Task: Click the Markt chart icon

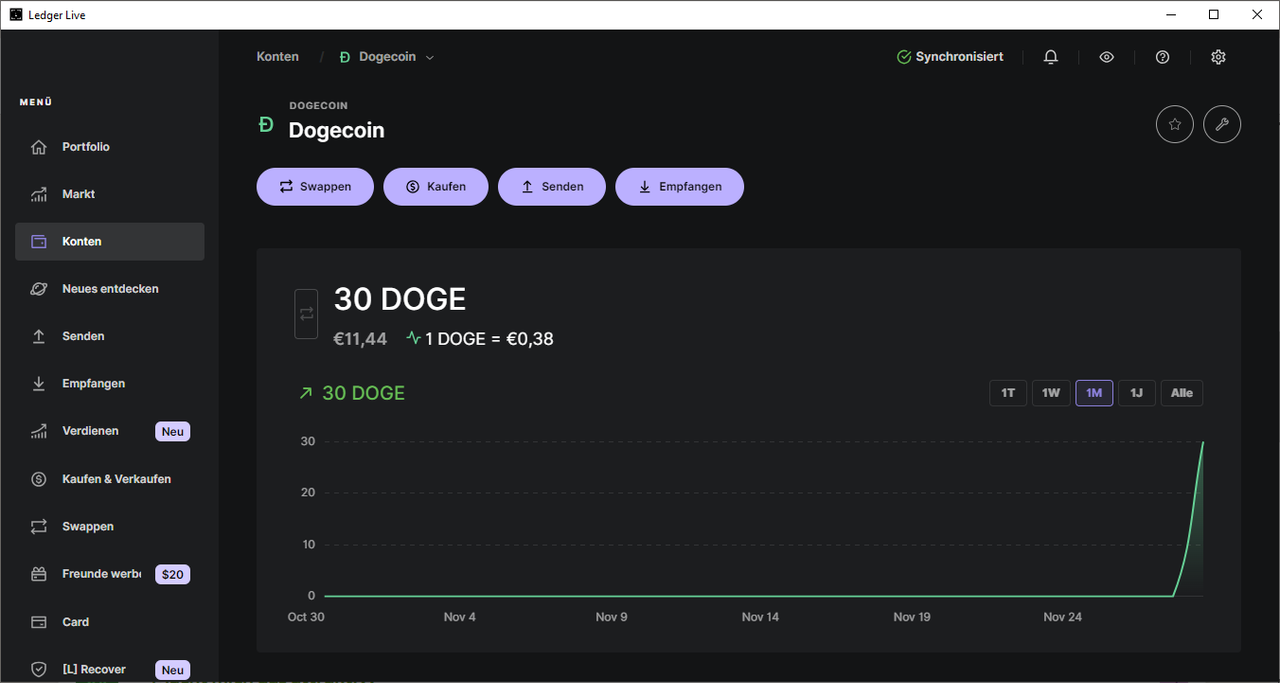Action: [39, 194]
